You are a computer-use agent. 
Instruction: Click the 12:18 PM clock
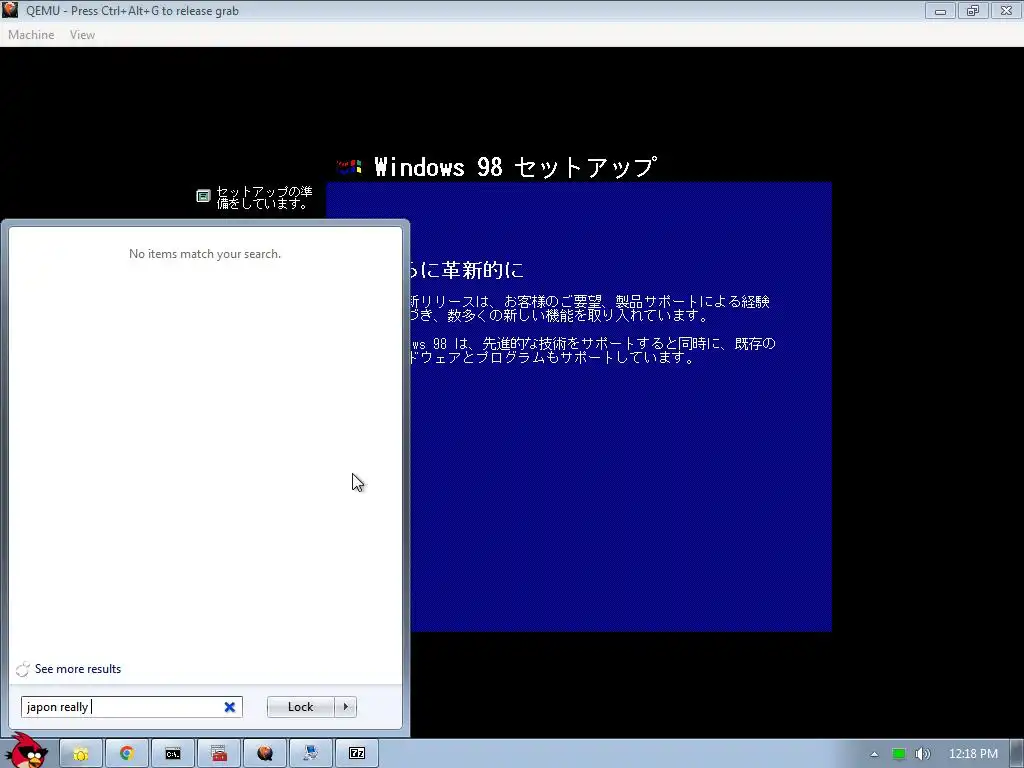(x=973, y=754)
